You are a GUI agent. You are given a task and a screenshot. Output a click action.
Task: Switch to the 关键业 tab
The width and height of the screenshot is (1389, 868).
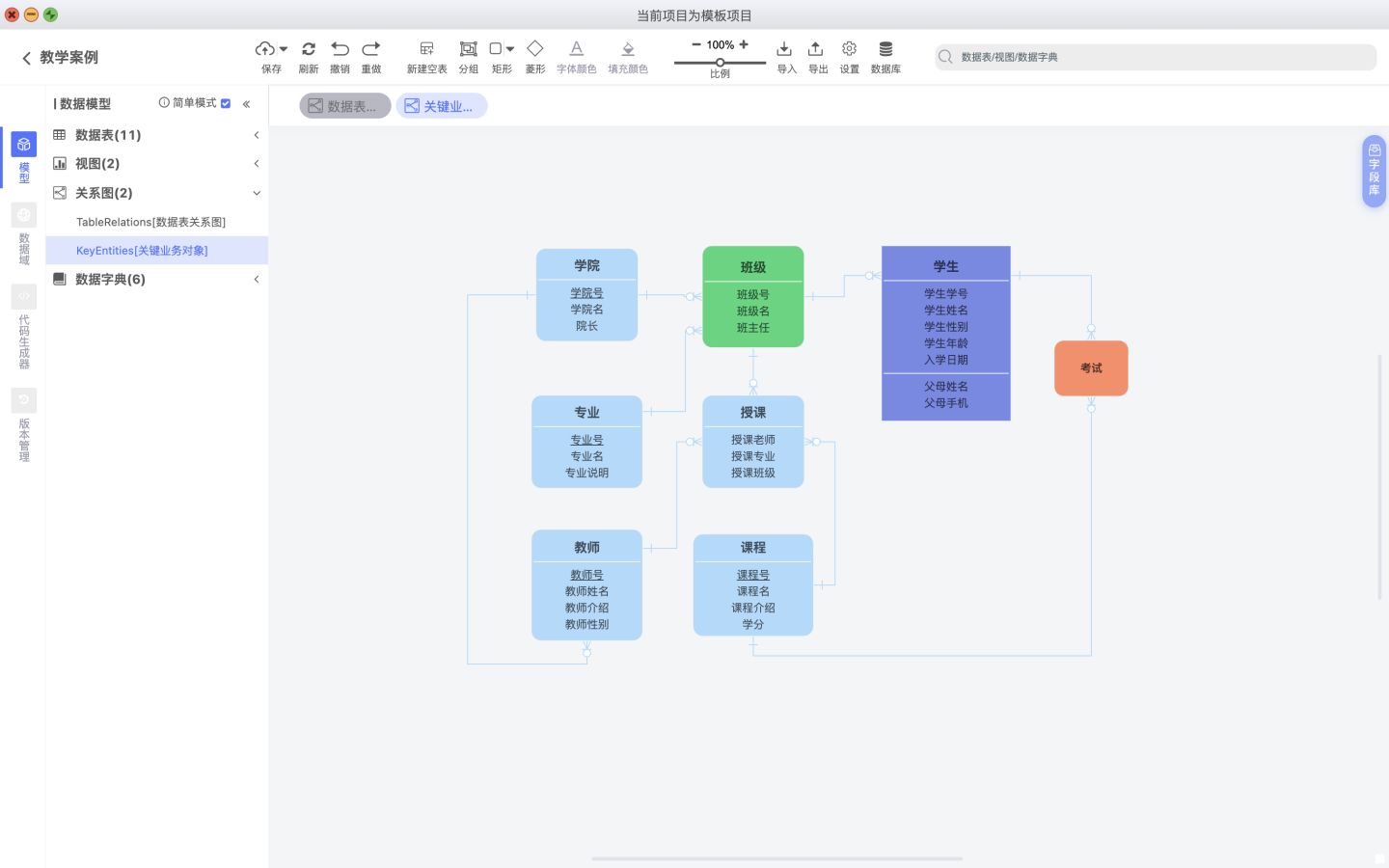tap(441, 105)
